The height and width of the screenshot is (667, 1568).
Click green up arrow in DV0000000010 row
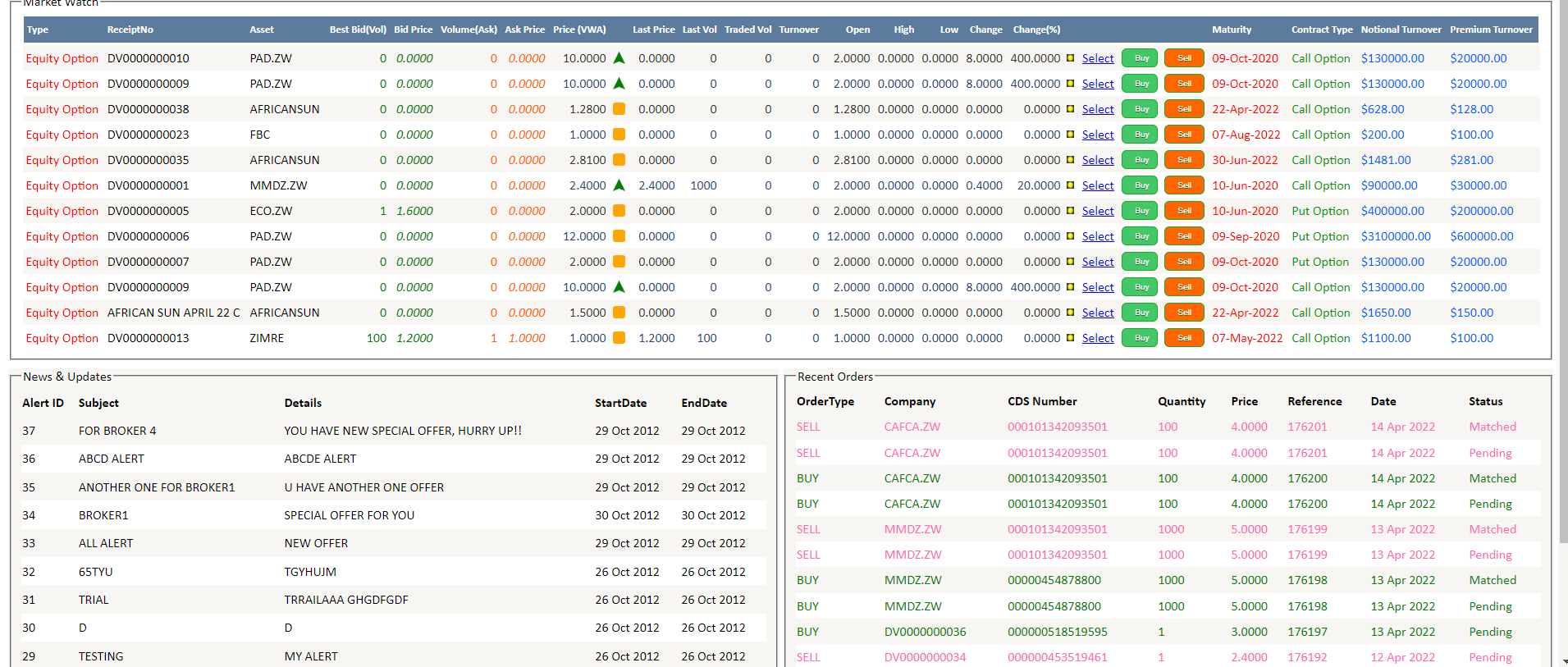(619, 58)
